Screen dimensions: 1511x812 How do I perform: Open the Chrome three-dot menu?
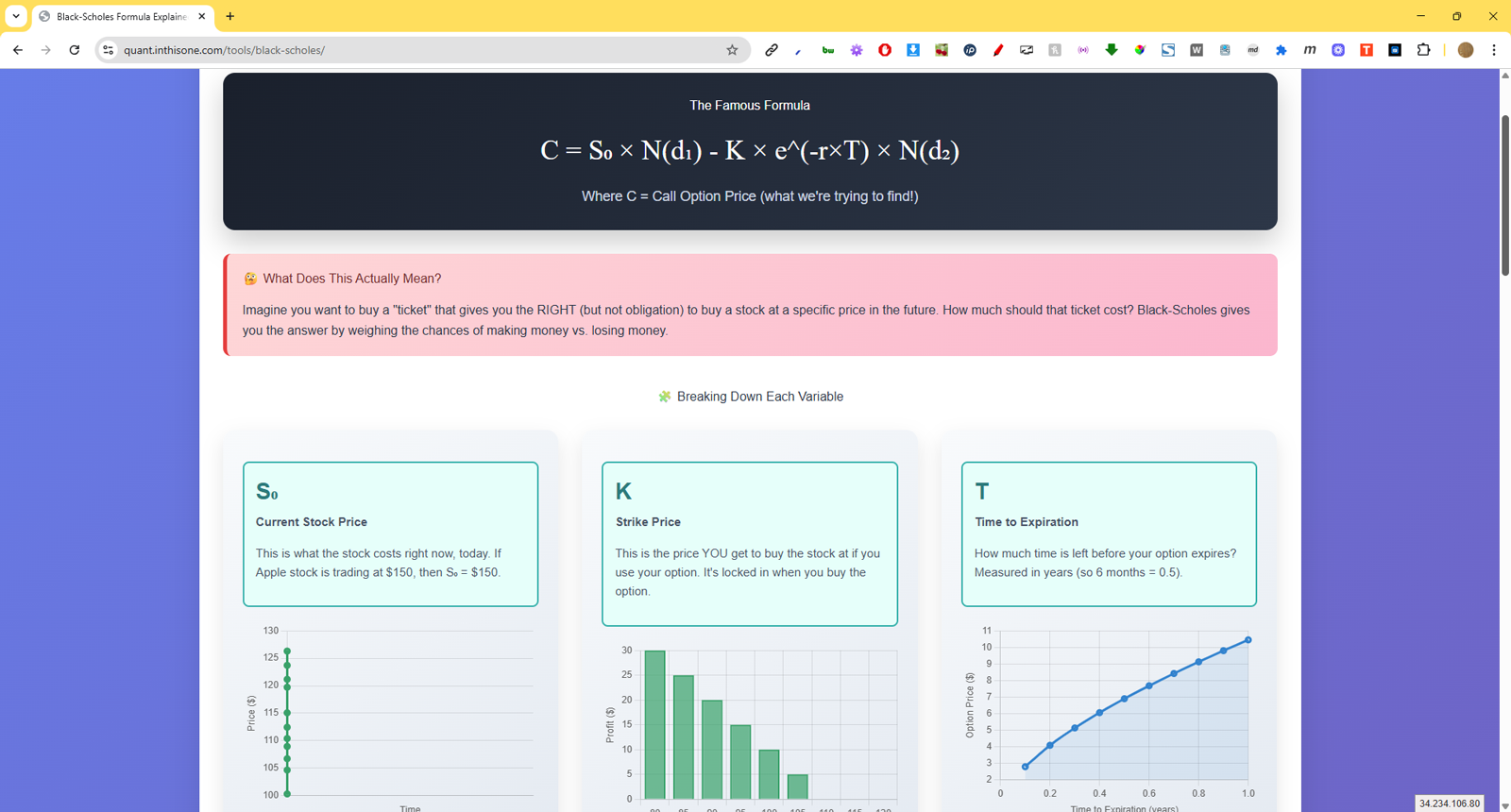tap(1494, 50)
